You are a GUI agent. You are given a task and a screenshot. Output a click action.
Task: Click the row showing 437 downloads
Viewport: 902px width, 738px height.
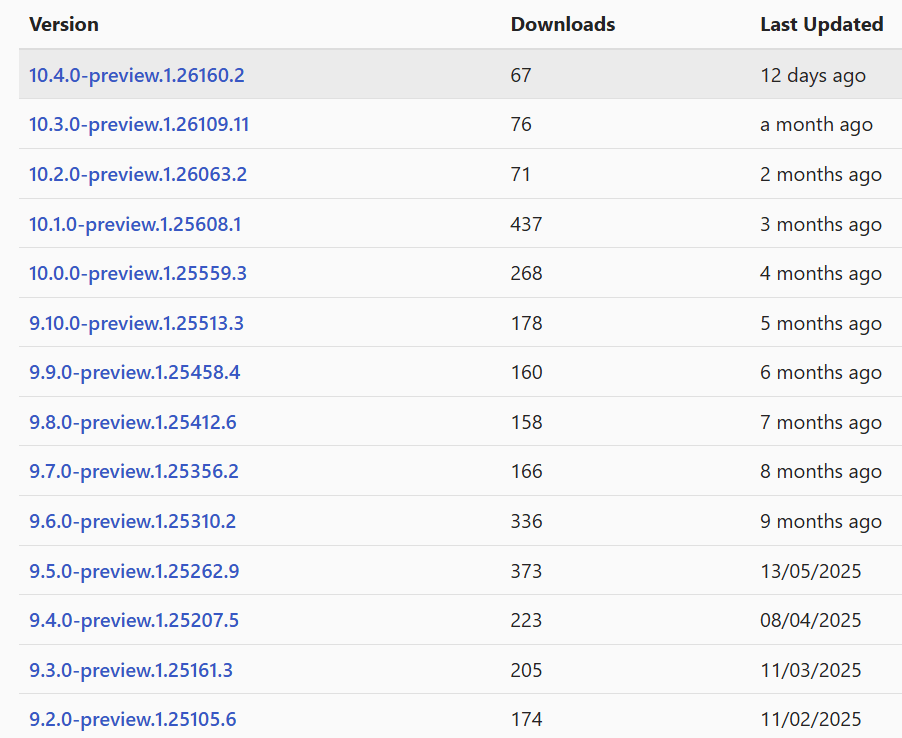[450, 224]
